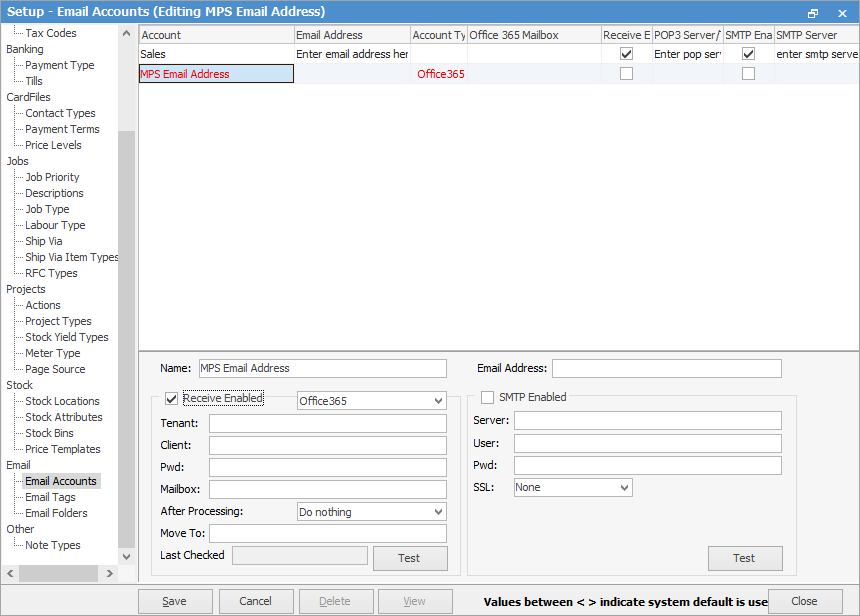Select the MPS Email Address grid row
Screen dimensions: 860x616
(x=216, y=73)
